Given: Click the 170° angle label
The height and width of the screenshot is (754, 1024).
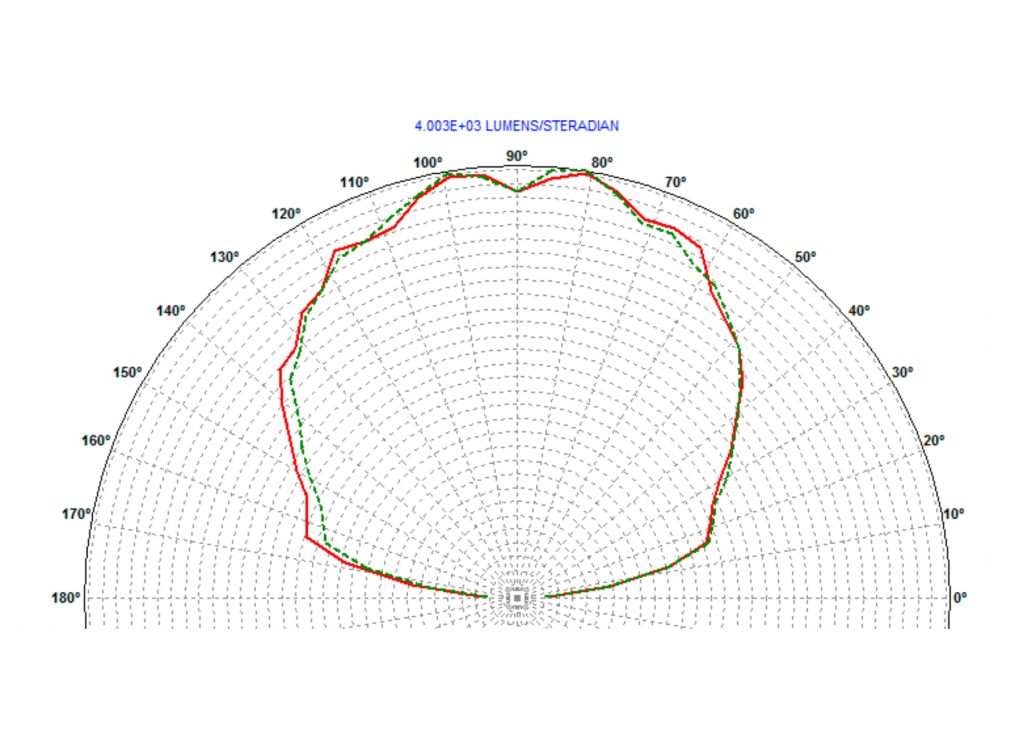Looking at the screenshot, I should 76,514.
